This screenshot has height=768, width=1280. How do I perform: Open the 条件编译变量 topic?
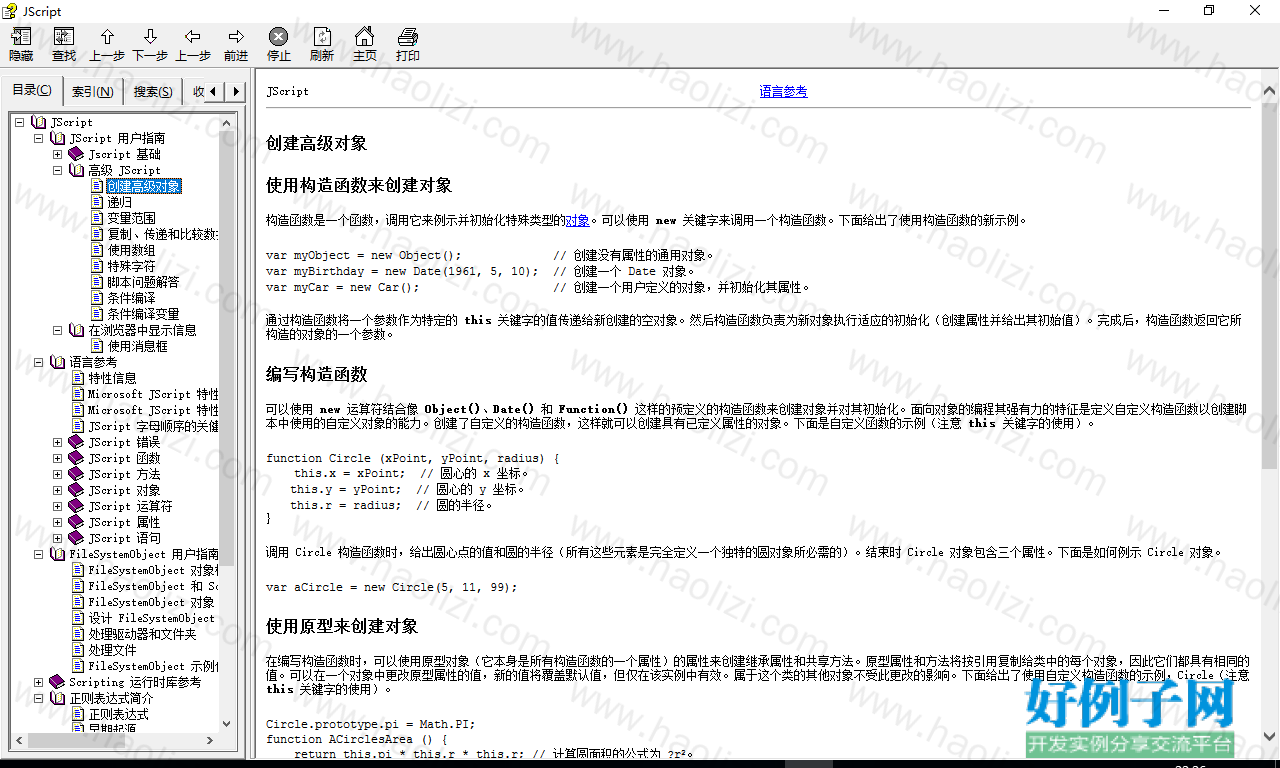click(143, 314)
